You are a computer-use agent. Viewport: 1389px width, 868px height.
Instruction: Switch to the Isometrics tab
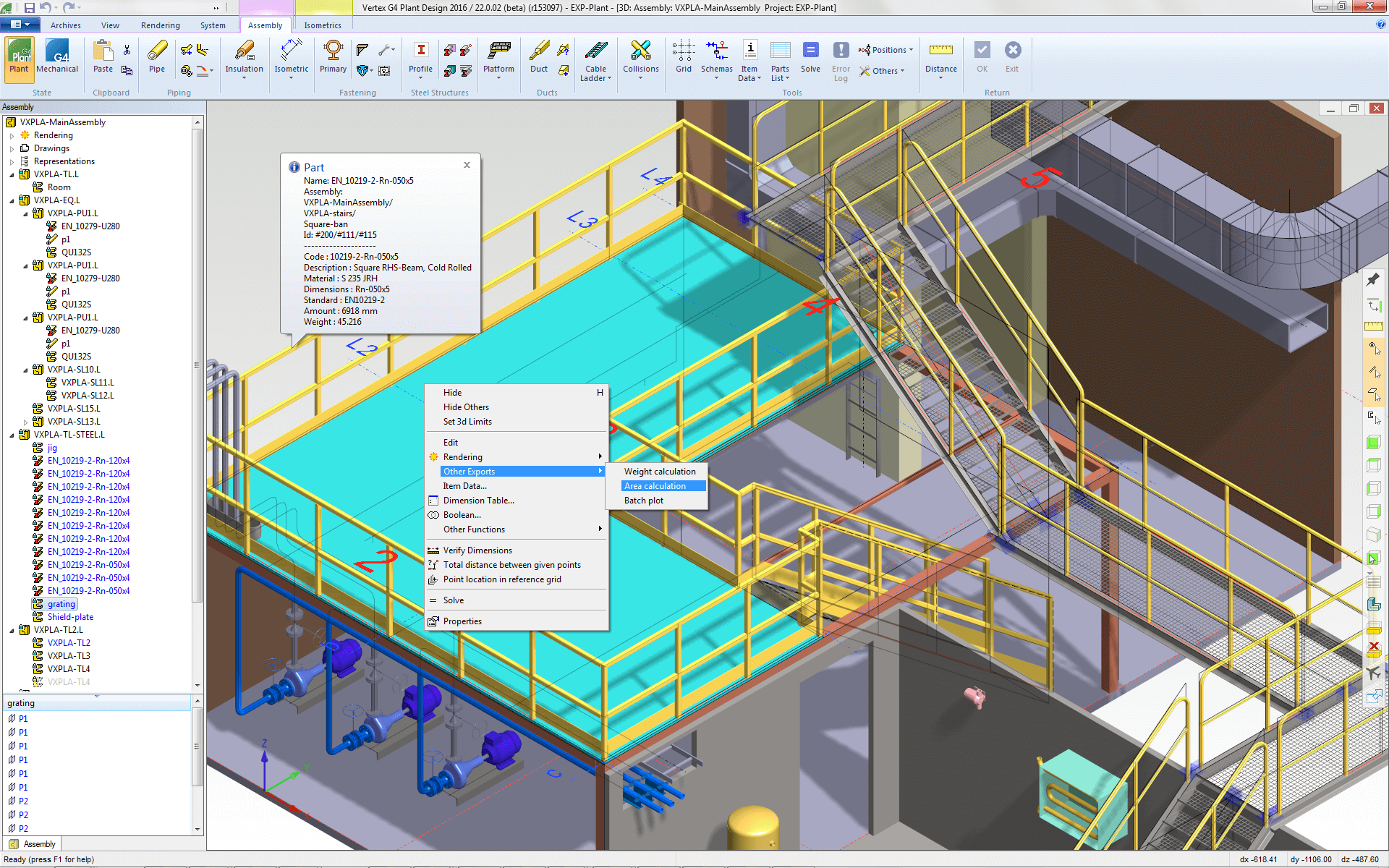coord(322,25)
